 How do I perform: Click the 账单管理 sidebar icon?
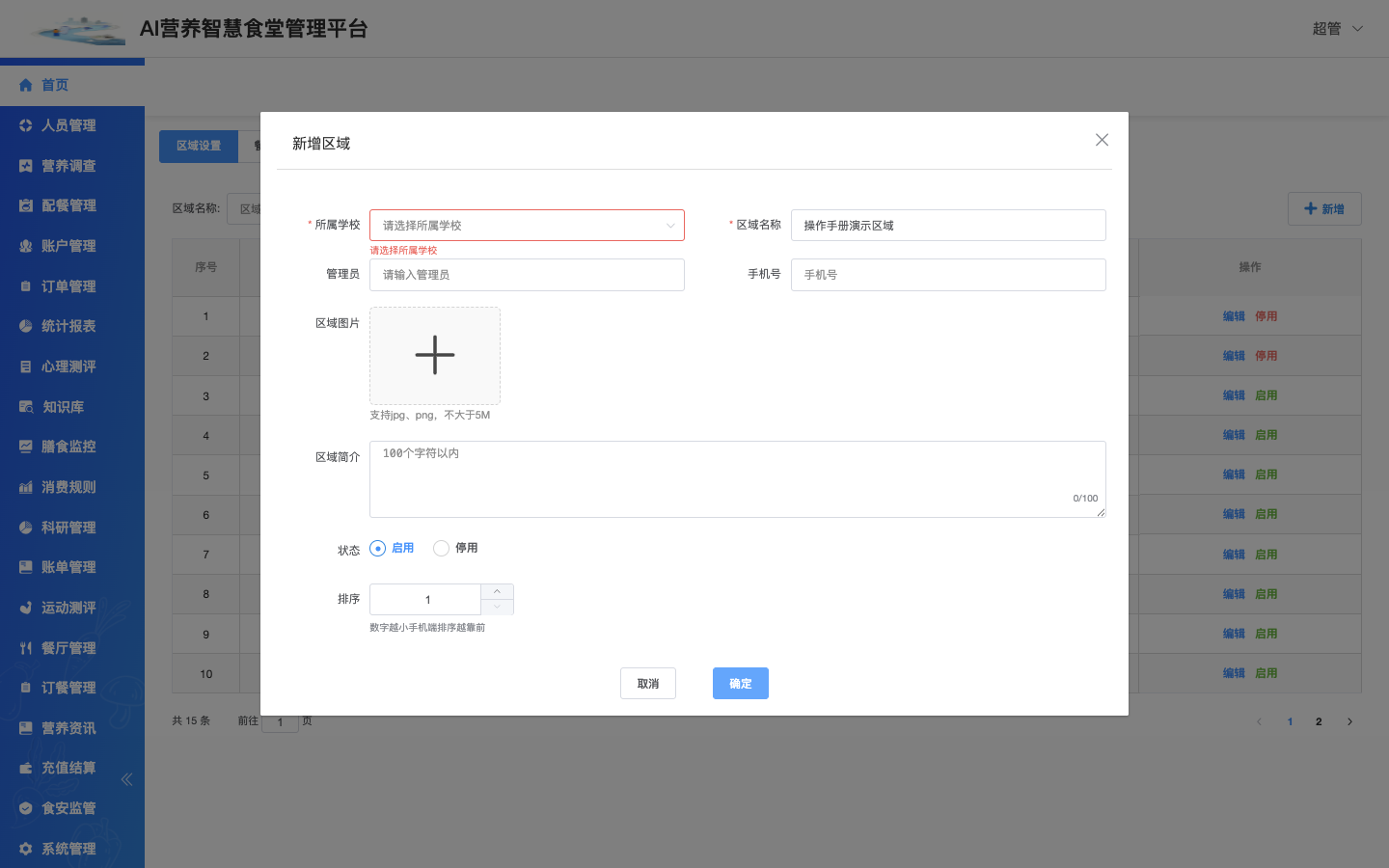coord(26,567)
